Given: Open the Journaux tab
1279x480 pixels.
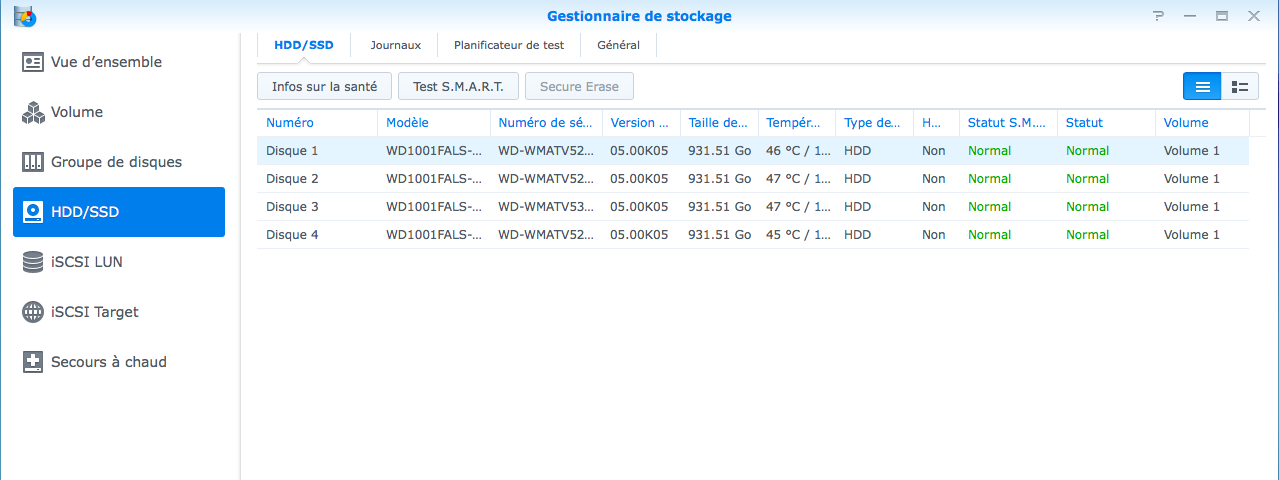Looking at the screenshot, I should [x=395, y=45].
